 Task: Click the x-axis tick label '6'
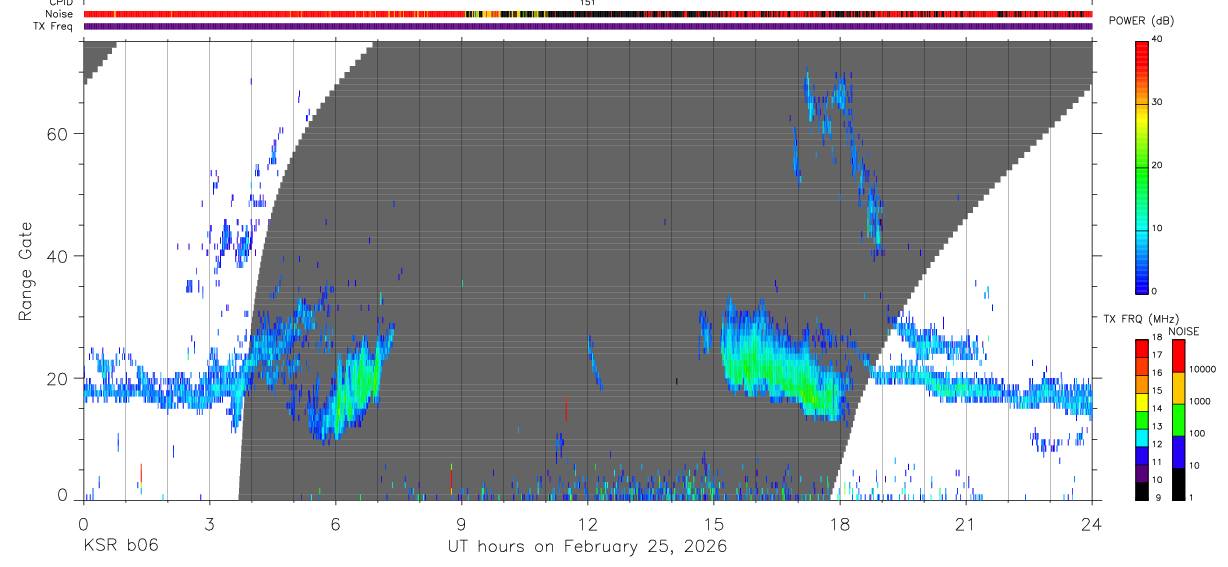click(335, 524)
